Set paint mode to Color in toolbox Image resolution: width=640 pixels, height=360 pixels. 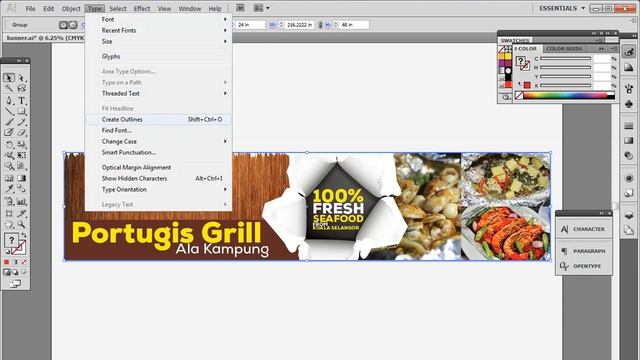[x=7, y=262]
